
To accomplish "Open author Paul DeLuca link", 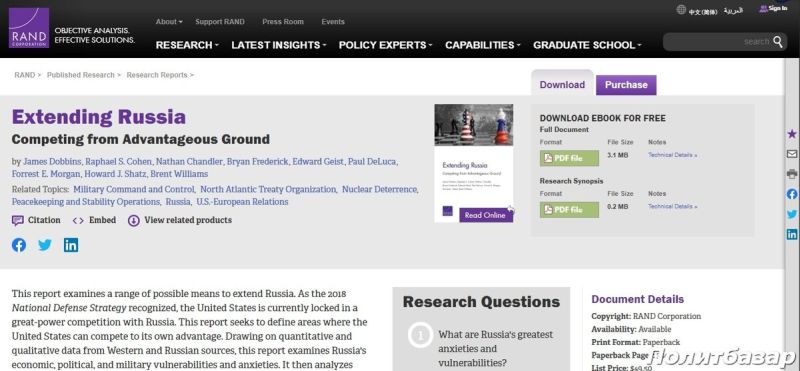I will [372, 162].
